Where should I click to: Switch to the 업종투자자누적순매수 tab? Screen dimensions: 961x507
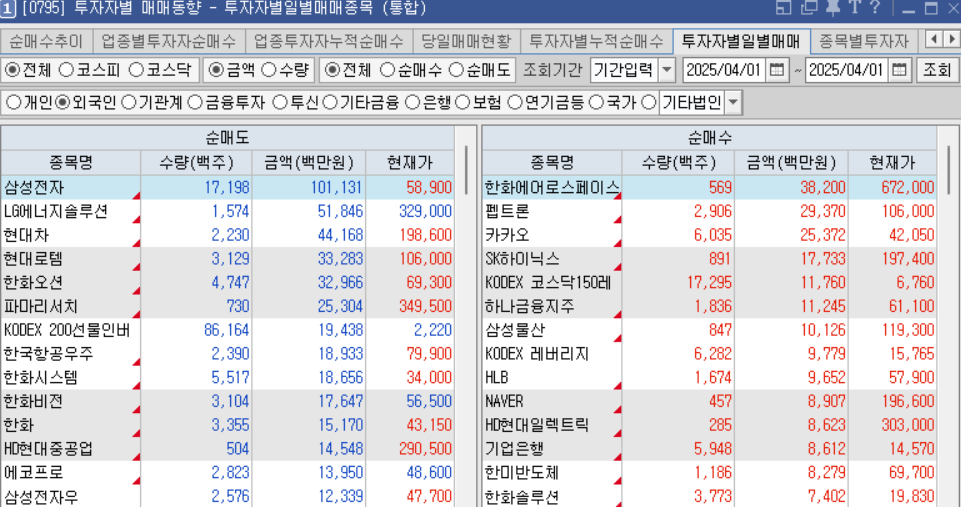click(329, 41)
